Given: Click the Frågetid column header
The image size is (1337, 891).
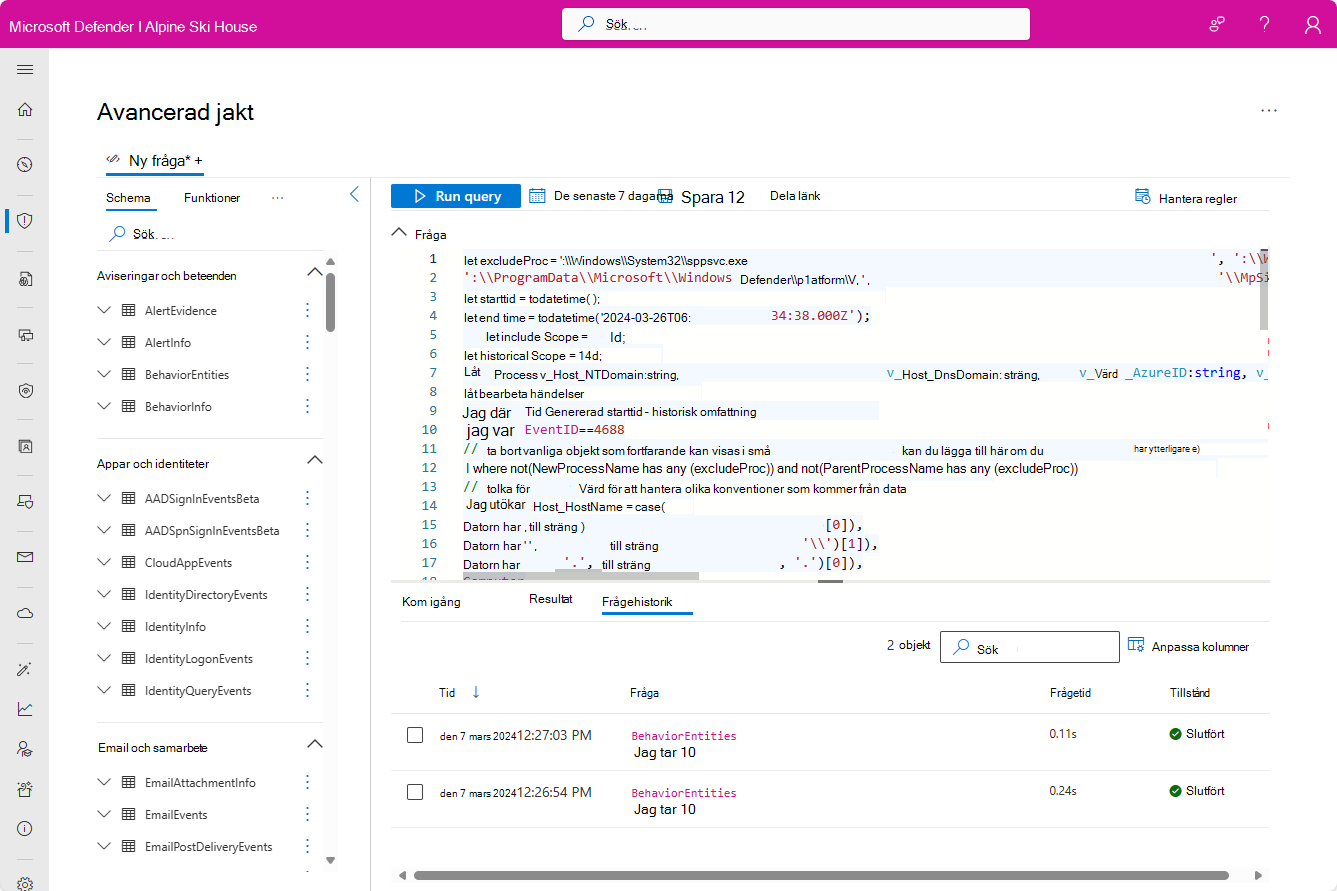Looking at the screenshot, I should click(x=1072, y=692).
